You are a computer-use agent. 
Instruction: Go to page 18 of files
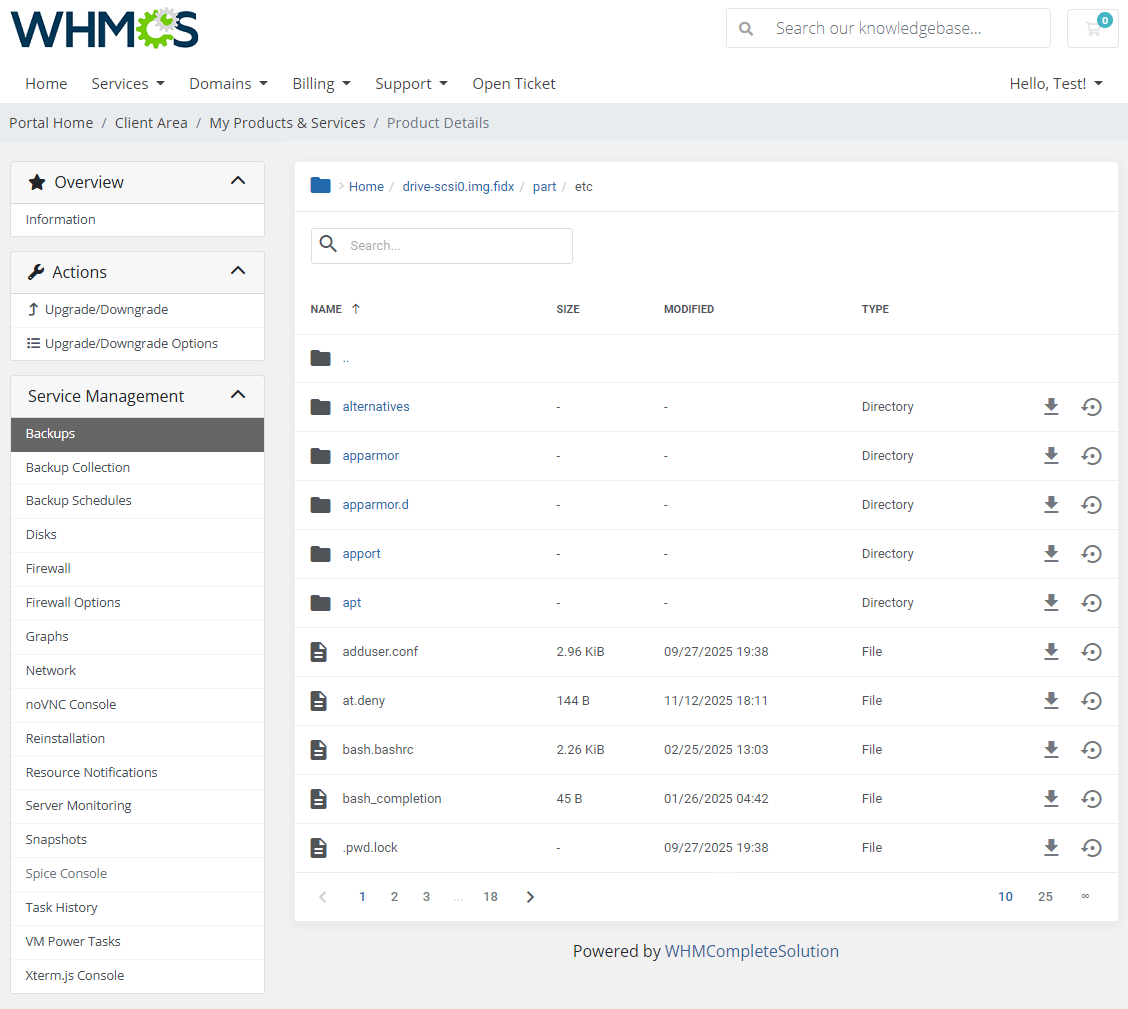tap(490, 897)
